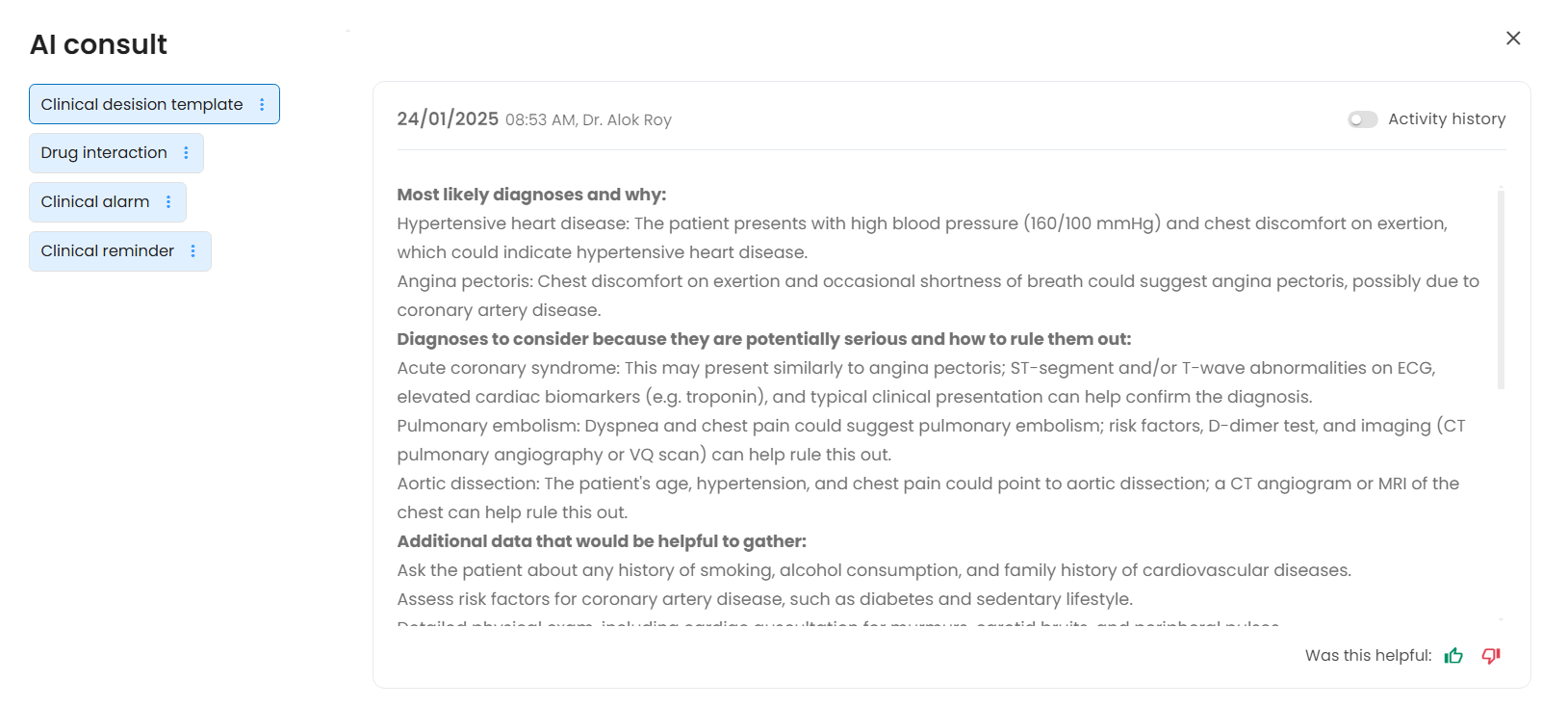1568x707 pixels.
Task: Click the 'Diagnoses to consider' heading
Action: (x=763, y=339)
